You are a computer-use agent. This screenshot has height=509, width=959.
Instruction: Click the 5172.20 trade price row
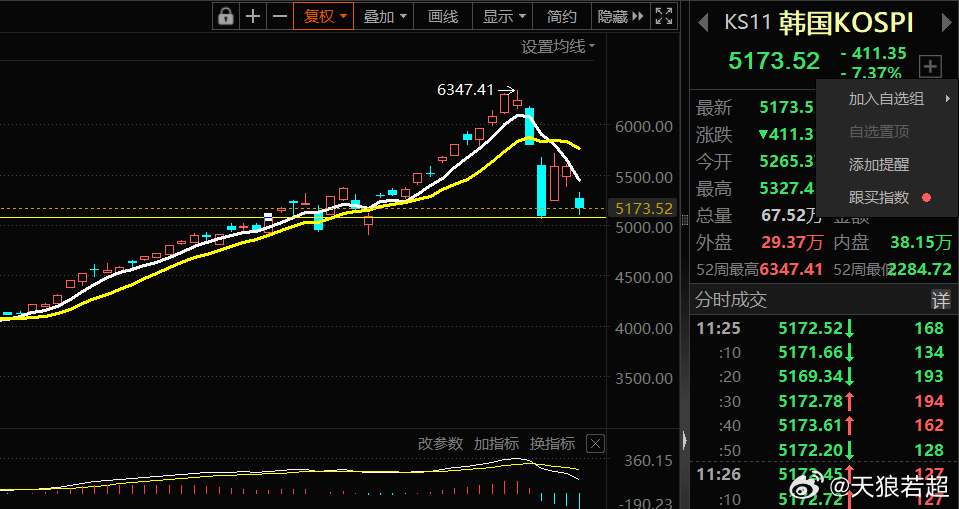(810, 450)
